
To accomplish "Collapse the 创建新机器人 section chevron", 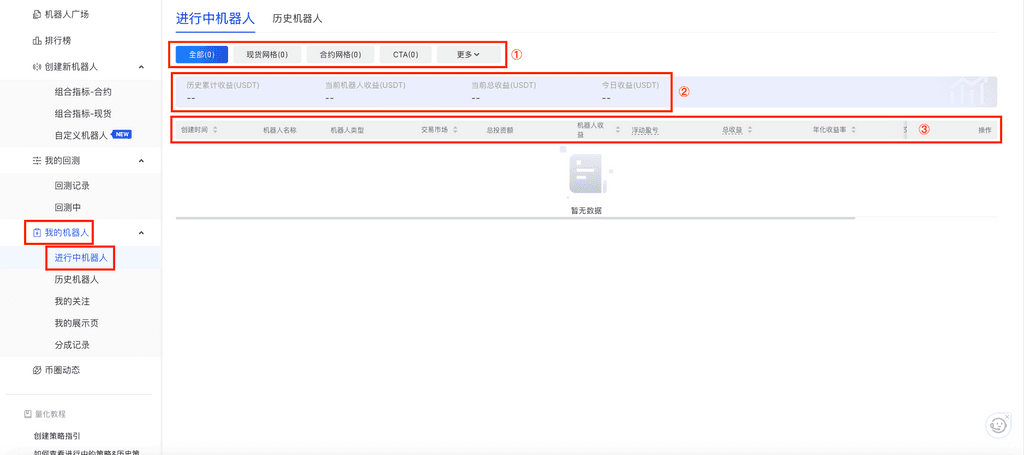I will [x=141, y=67].
